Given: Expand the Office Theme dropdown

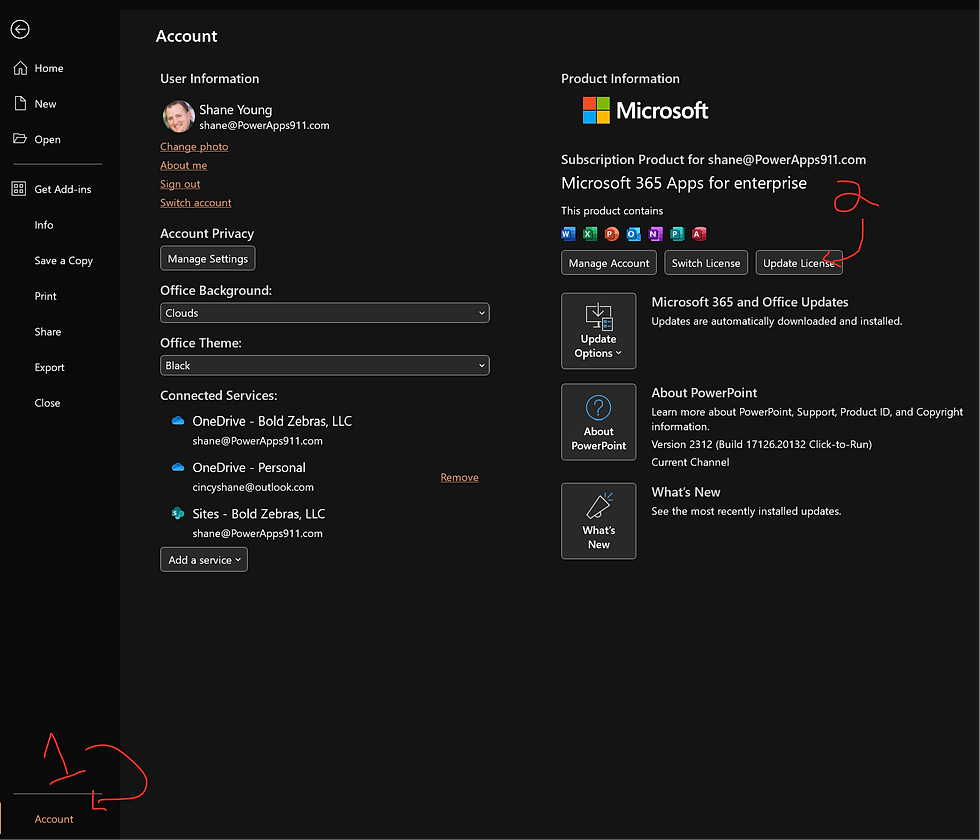Looking at the screenshot, I should 325,365.
